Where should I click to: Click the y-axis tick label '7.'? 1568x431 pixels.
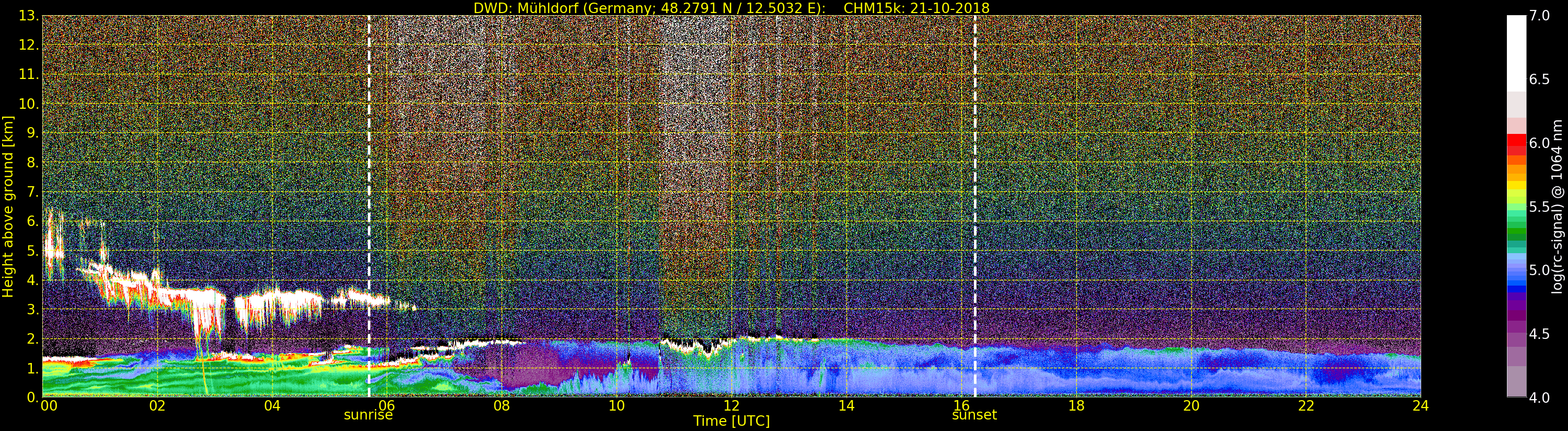click(33, 192)
